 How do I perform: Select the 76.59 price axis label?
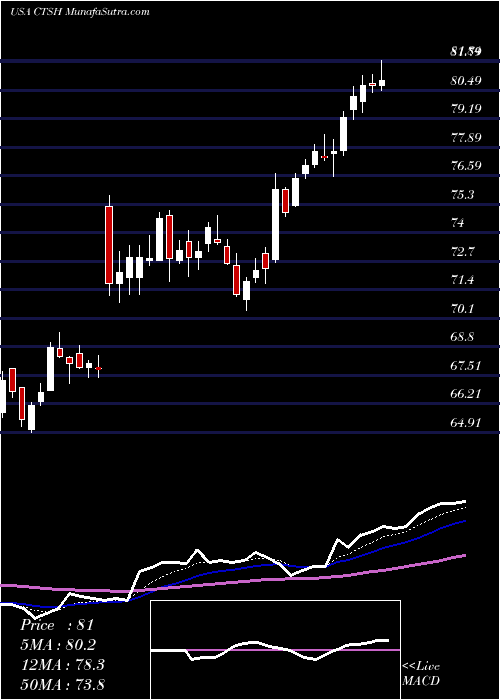point(466,166)
